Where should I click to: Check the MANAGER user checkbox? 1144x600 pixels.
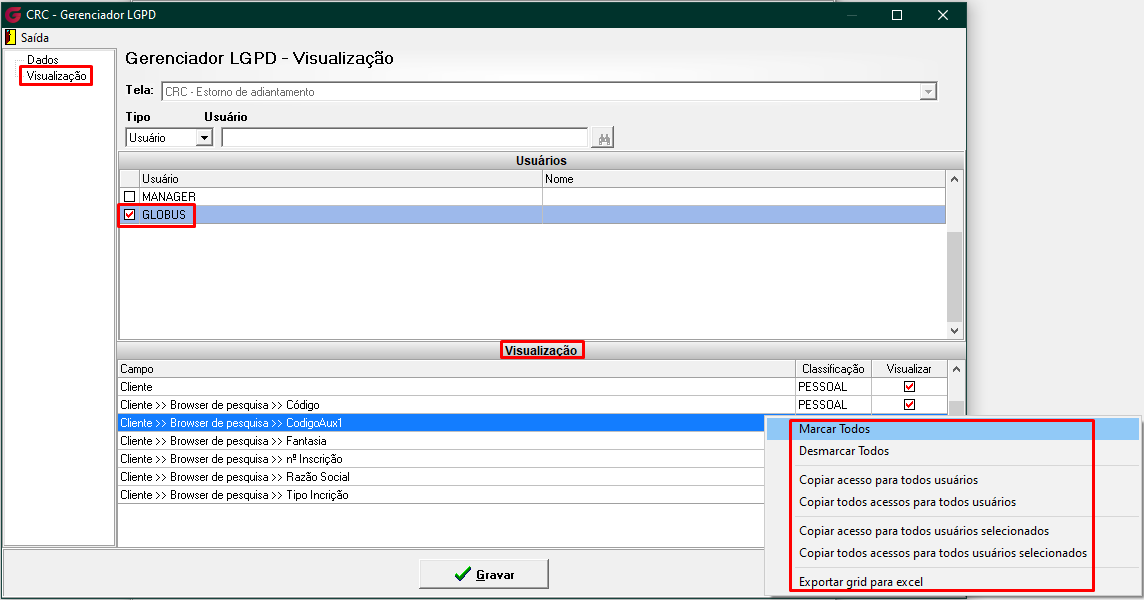129,196
